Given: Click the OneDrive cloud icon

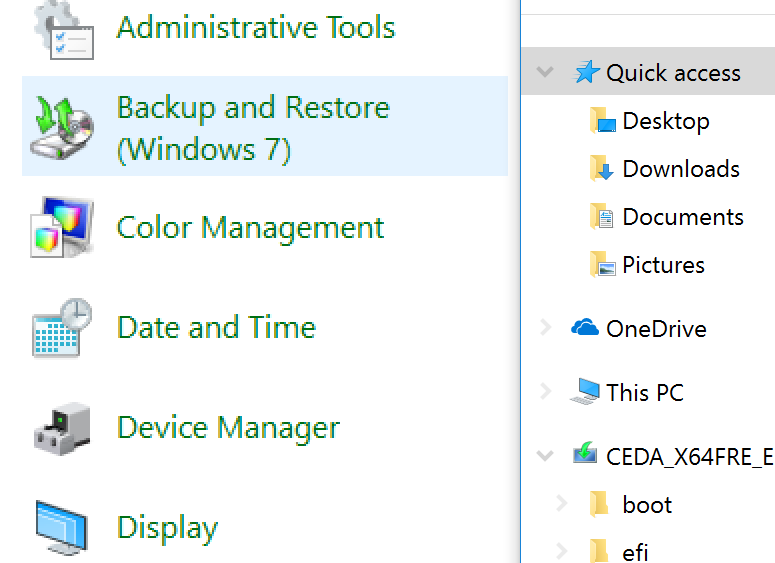Looking at the screenshot, I should (585, 328).
